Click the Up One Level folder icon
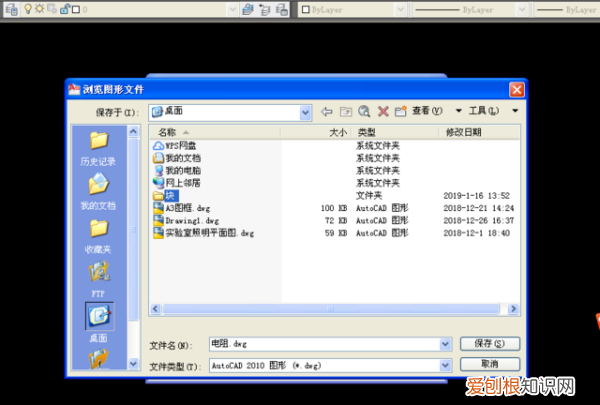The height and width of the screenshot is (405, 600). point(346,111)
